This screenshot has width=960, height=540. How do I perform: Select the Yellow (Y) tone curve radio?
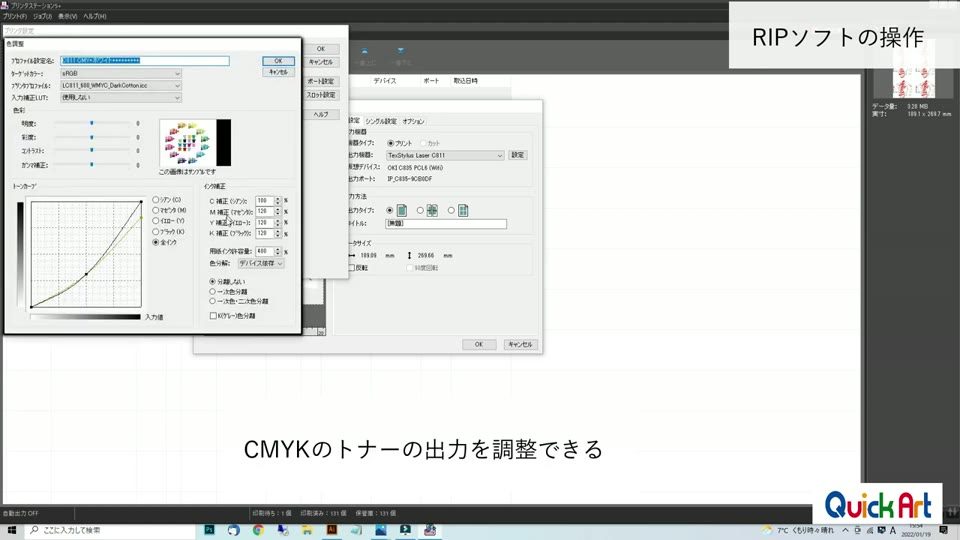[x=156, y=220]
